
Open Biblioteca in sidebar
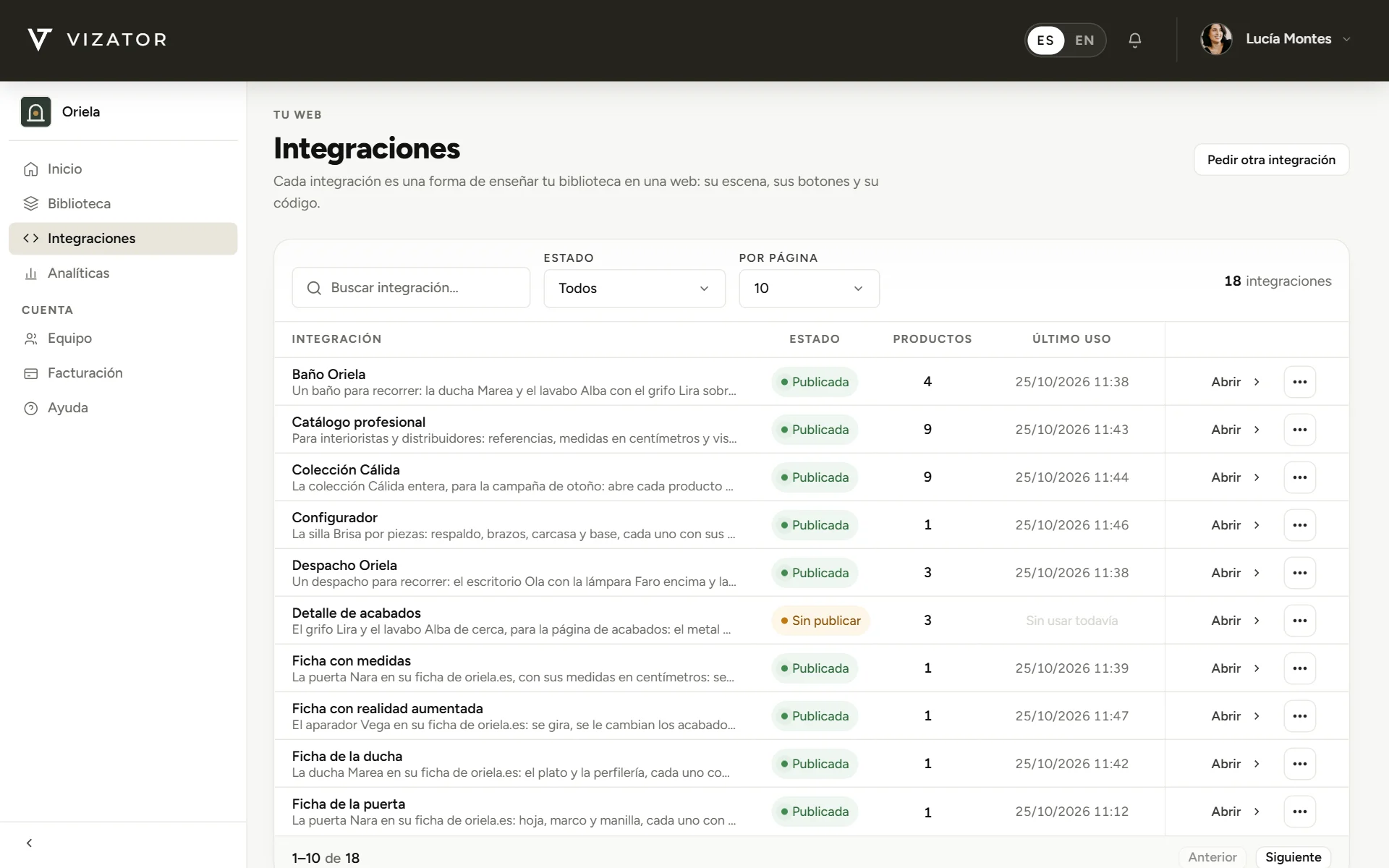(123, 204)
